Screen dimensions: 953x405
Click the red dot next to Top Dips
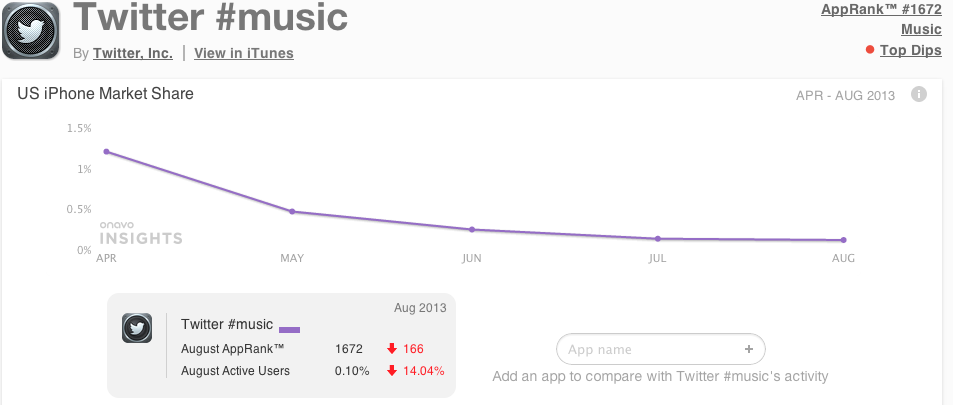pos(870,50)
